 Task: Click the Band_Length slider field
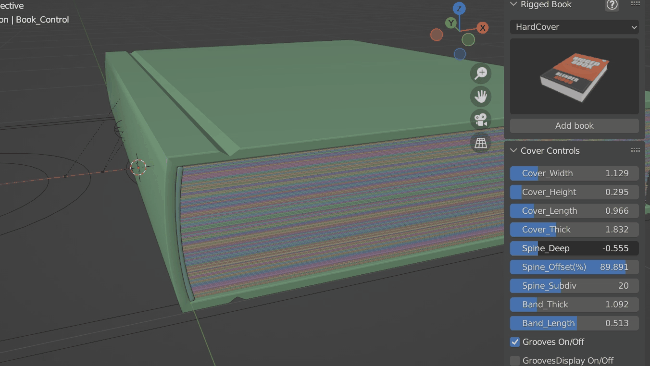[574, 323]
